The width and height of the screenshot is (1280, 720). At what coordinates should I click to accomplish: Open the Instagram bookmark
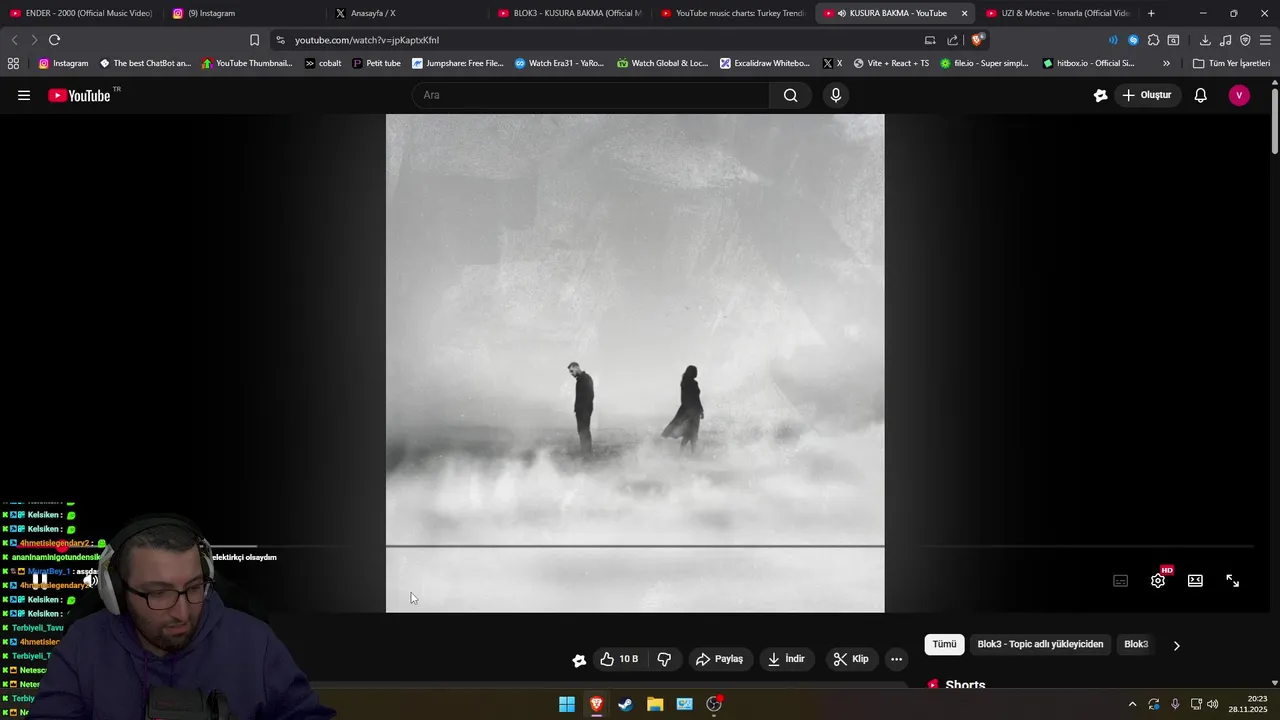click(63, 63)
